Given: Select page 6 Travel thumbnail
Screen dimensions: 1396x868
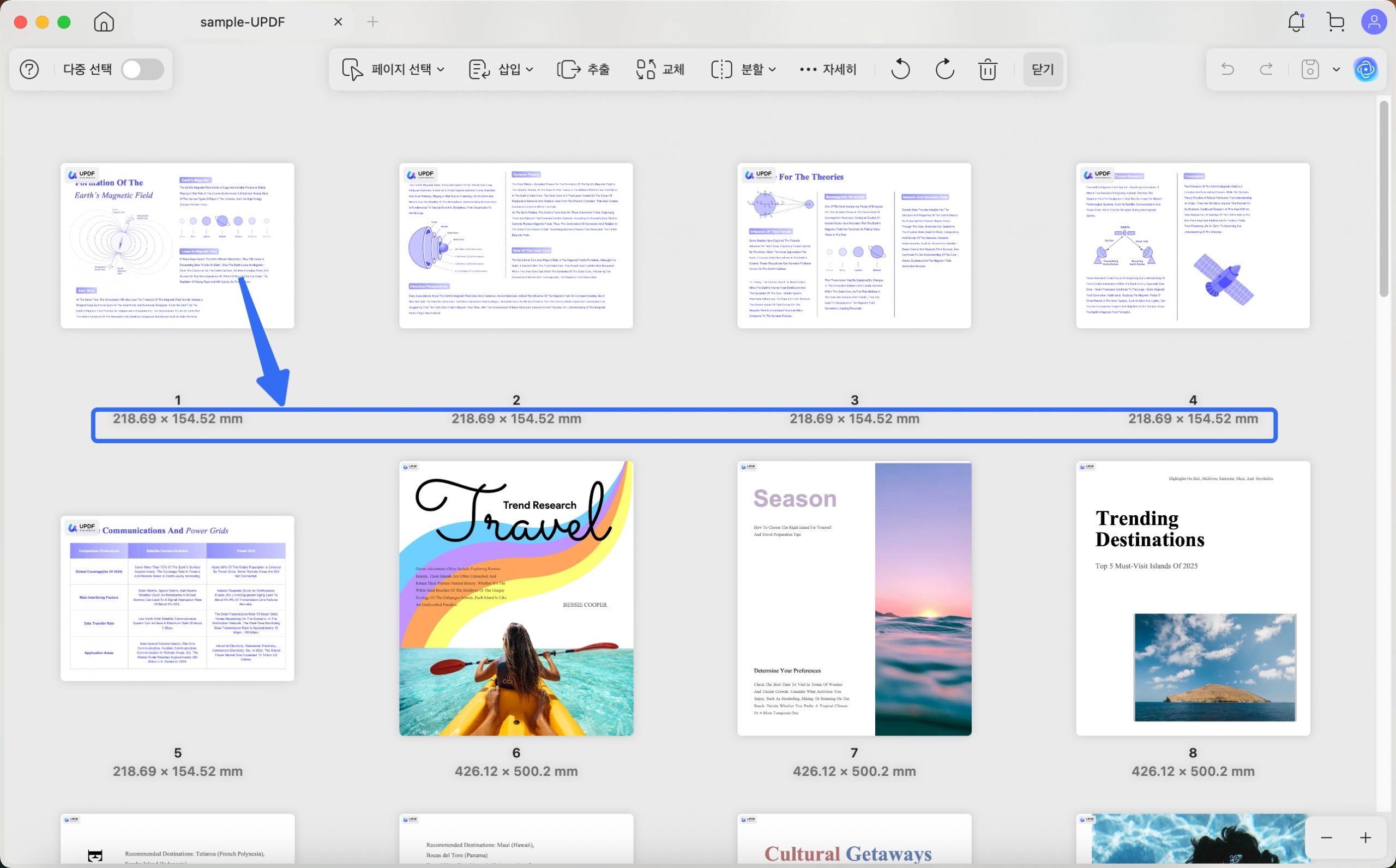Looking at the screenshot, I should click(x=516, y=598).
